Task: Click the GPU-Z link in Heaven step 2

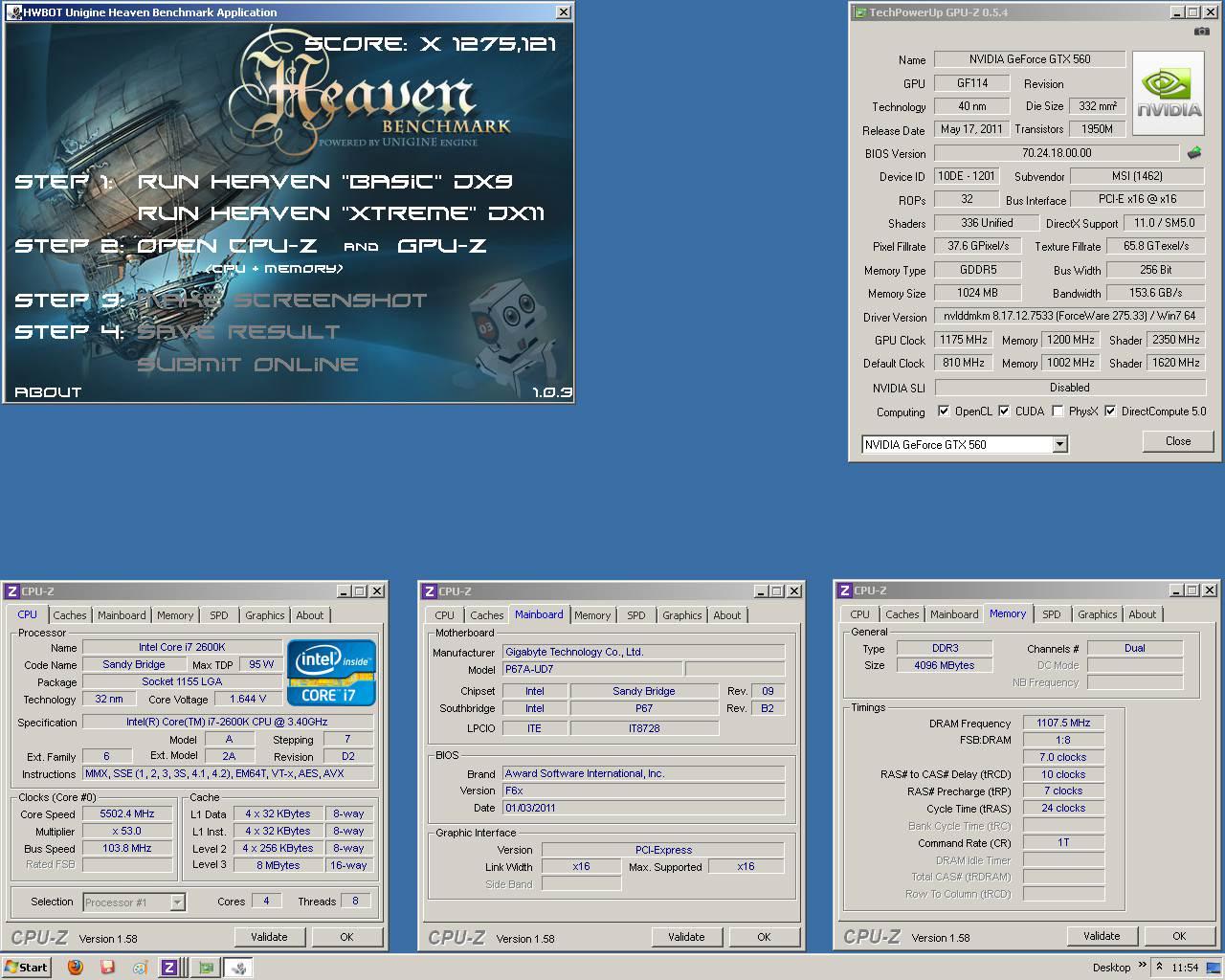Action: coord(442,245)
